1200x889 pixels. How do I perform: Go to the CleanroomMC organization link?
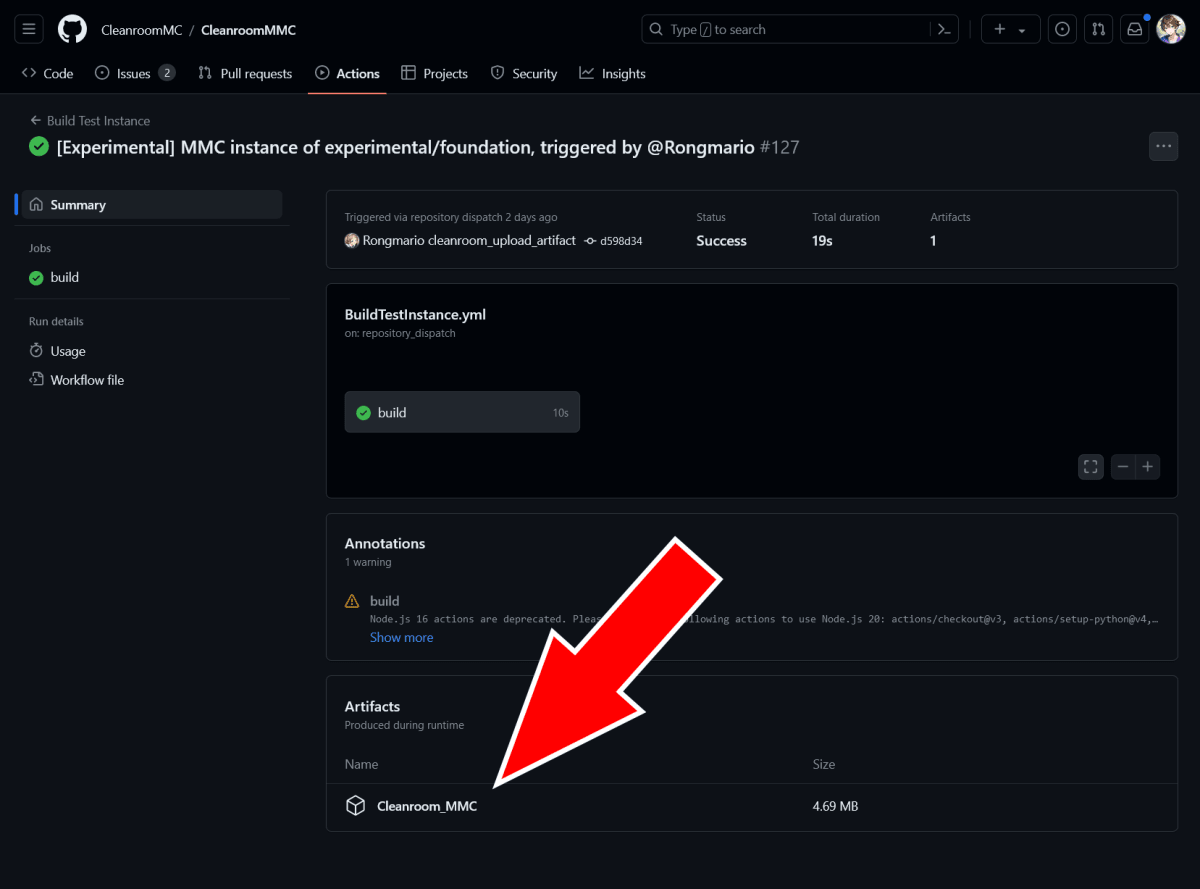141,30
